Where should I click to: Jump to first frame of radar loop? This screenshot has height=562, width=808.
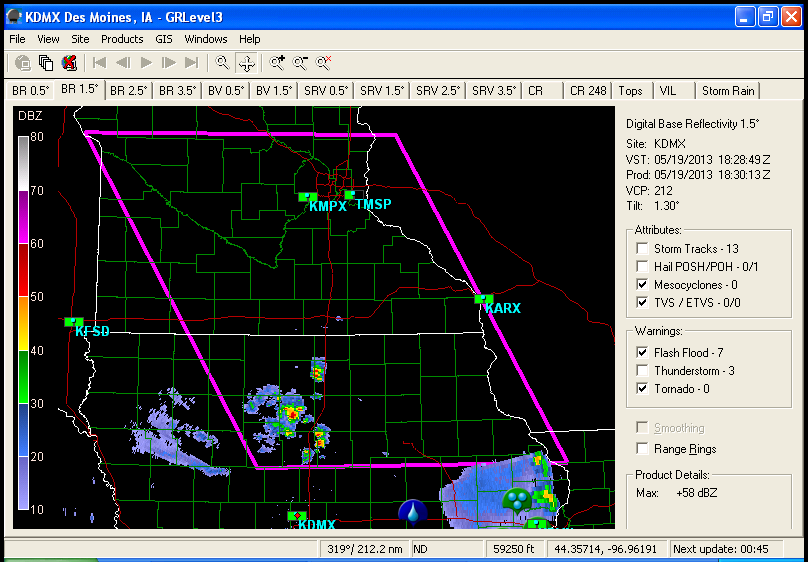(99, 63)
